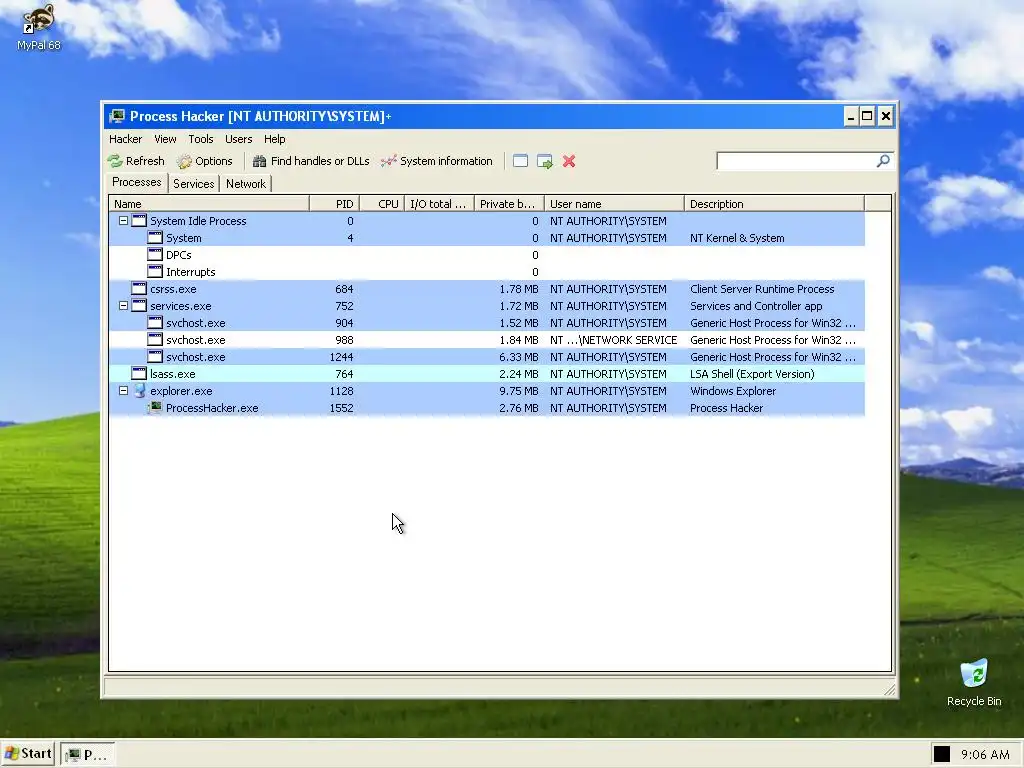
Task: Sort by the User name column header
Action: coord(615,204)
